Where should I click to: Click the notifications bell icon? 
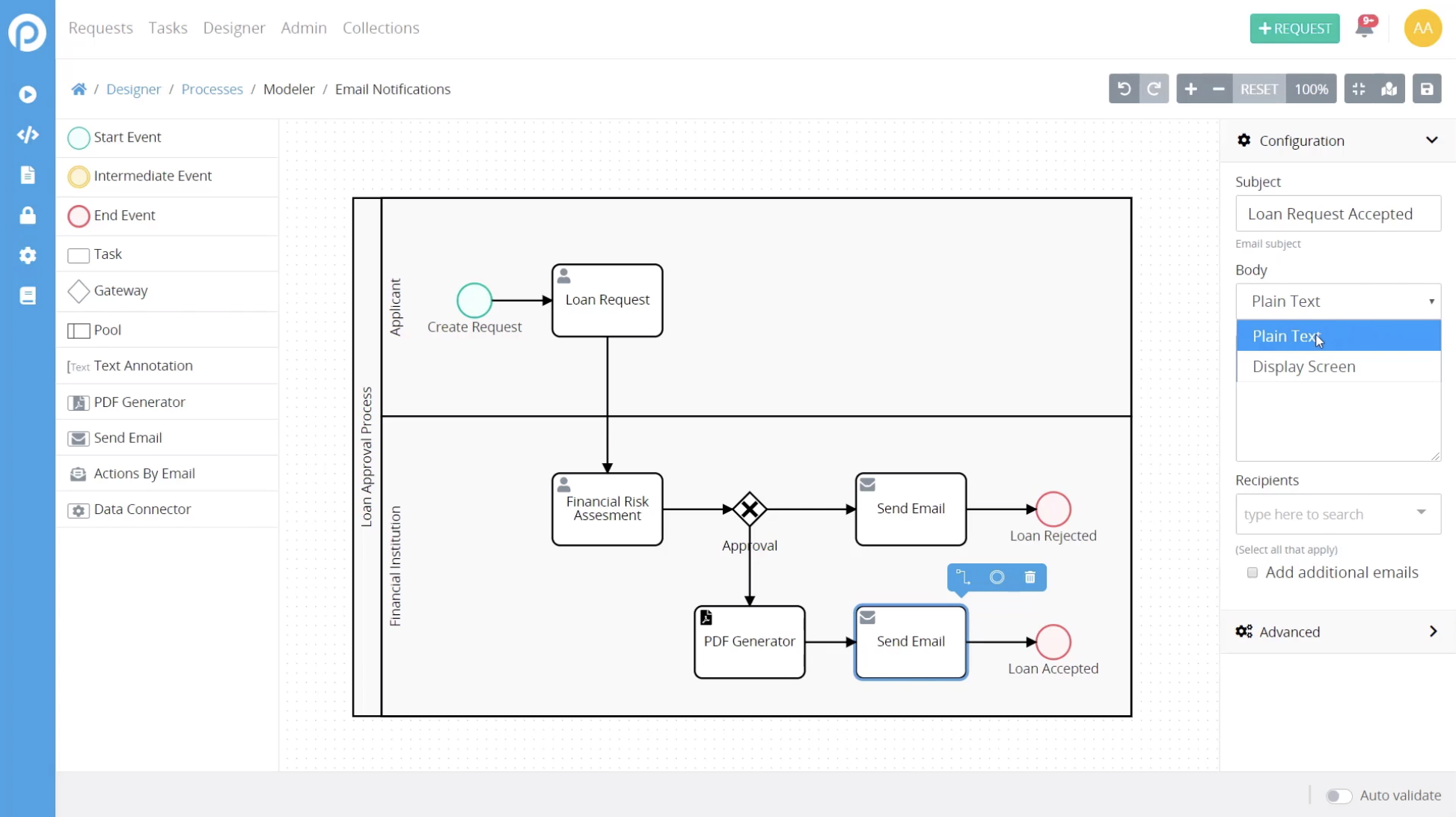coord(1364,28)
